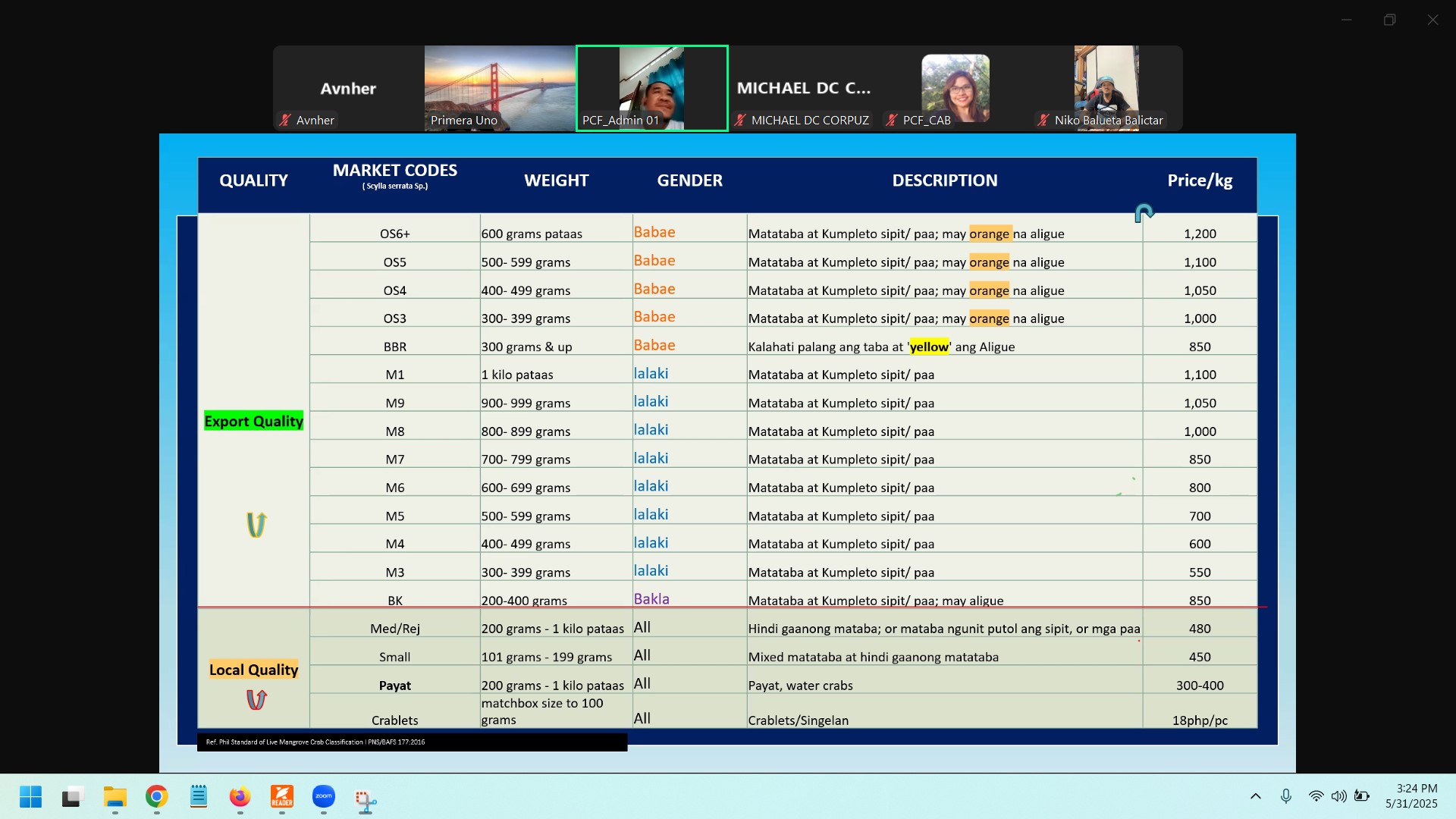
Task: Open the Foxit Reader taskbar icon
Action: tap(282, 797)
